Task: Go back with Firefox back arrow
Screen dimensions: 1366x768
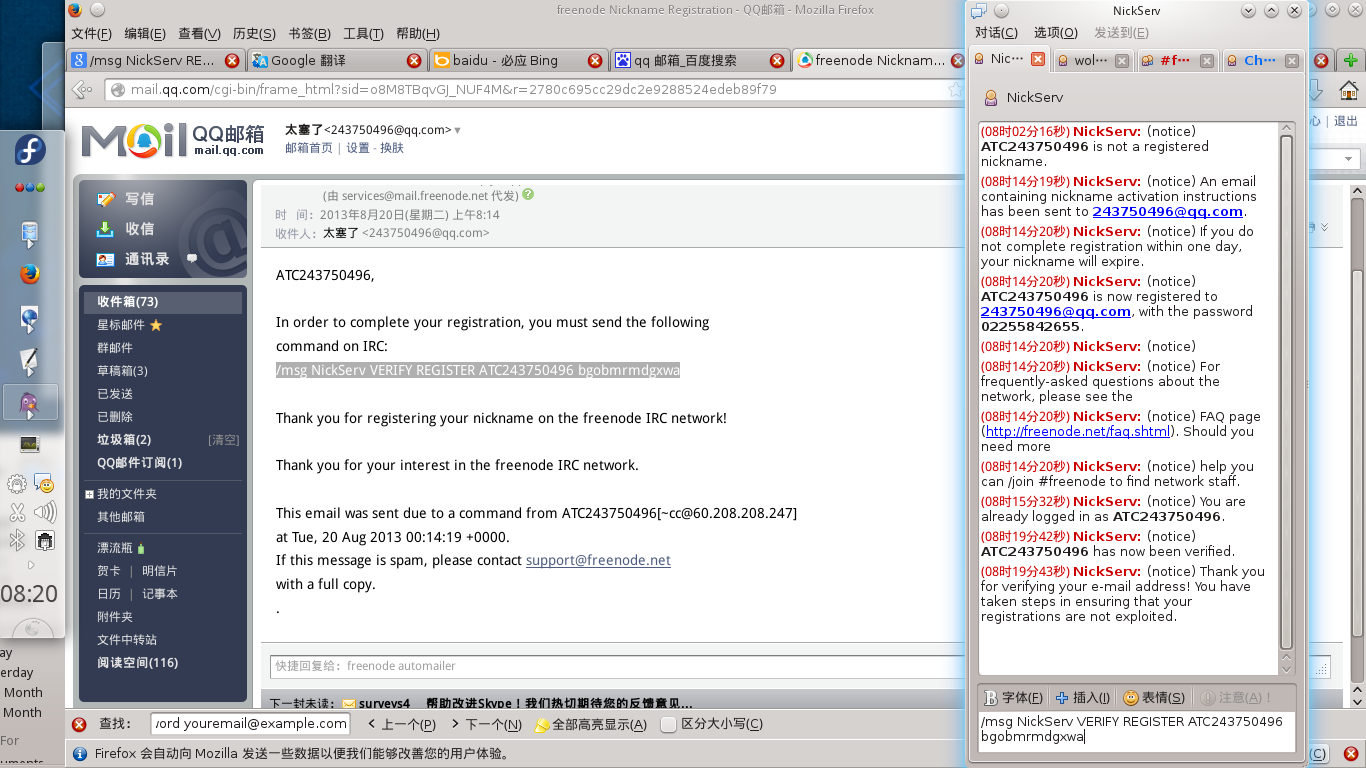Action: click(83, 90)
